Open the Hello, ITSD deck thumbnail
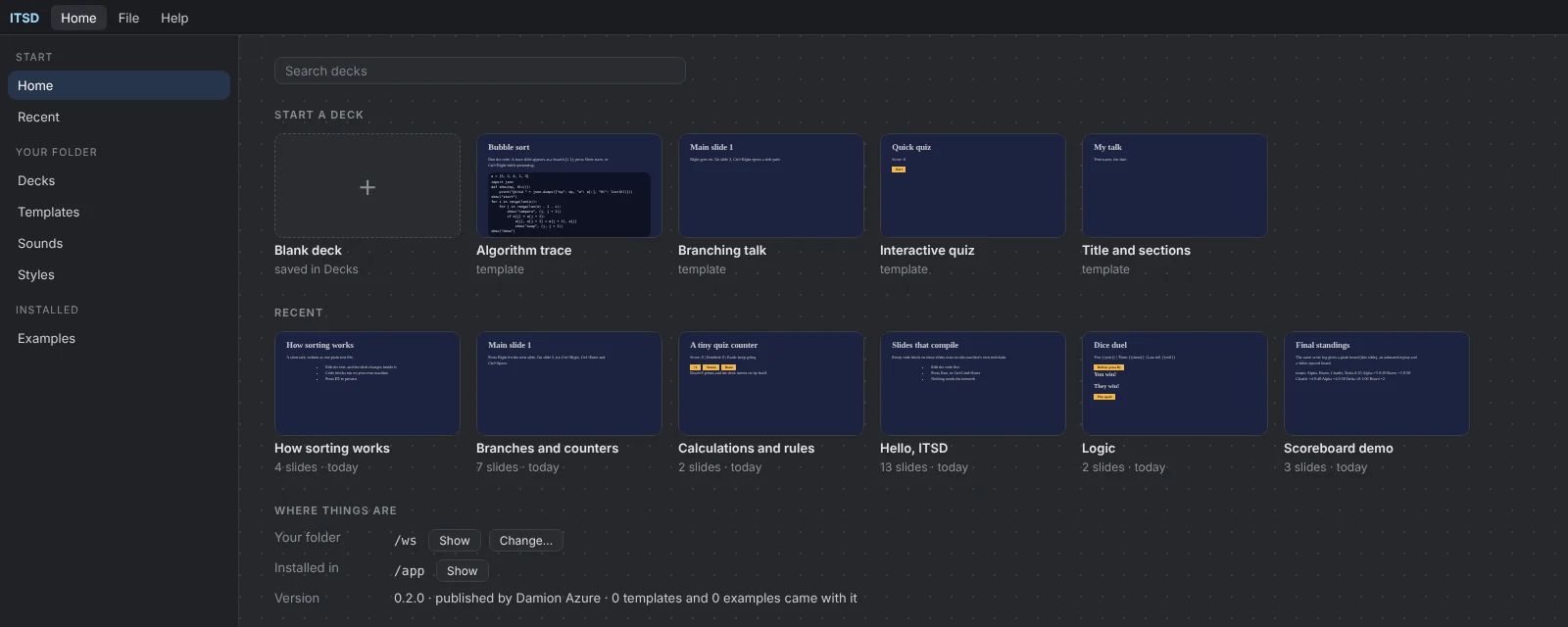Viewport: 1568px width, 627px height. (x=973, y=383)
